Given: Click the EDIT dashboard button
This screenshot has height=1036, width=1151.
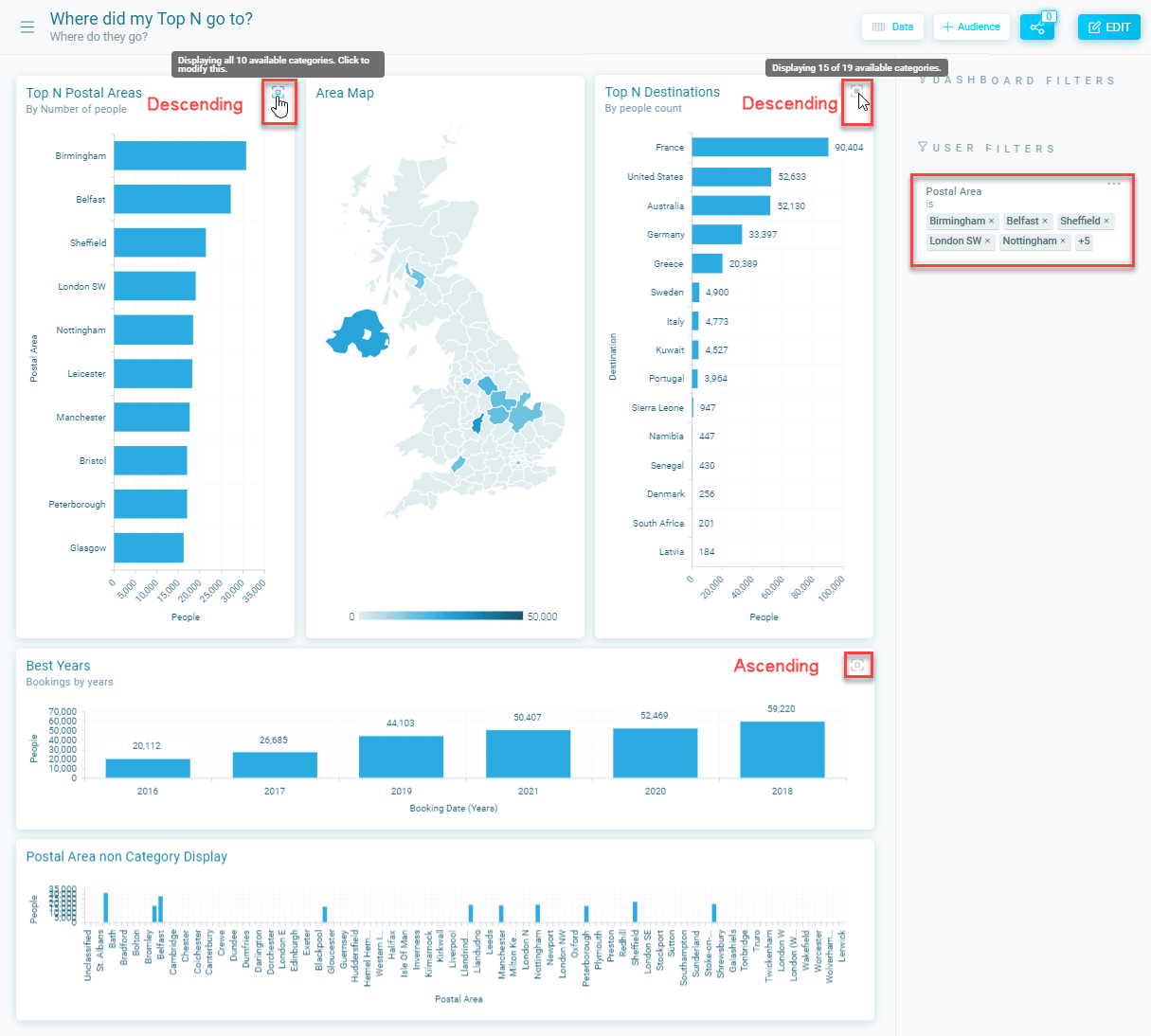Looking at the screenshot, I should (x=1109, y=27).
